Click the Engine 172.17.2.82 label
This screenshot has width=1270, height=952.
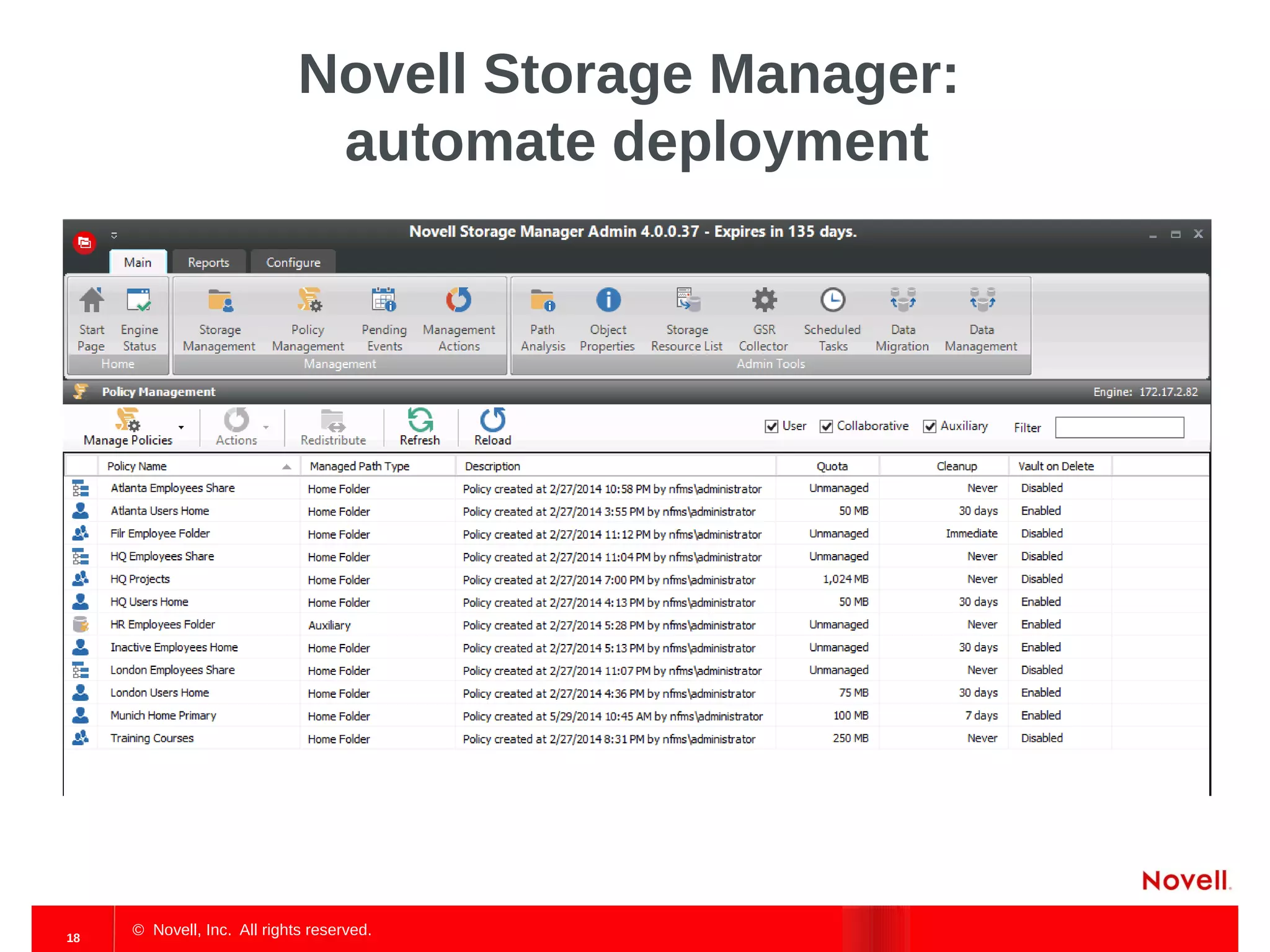tap(1145, 392)
